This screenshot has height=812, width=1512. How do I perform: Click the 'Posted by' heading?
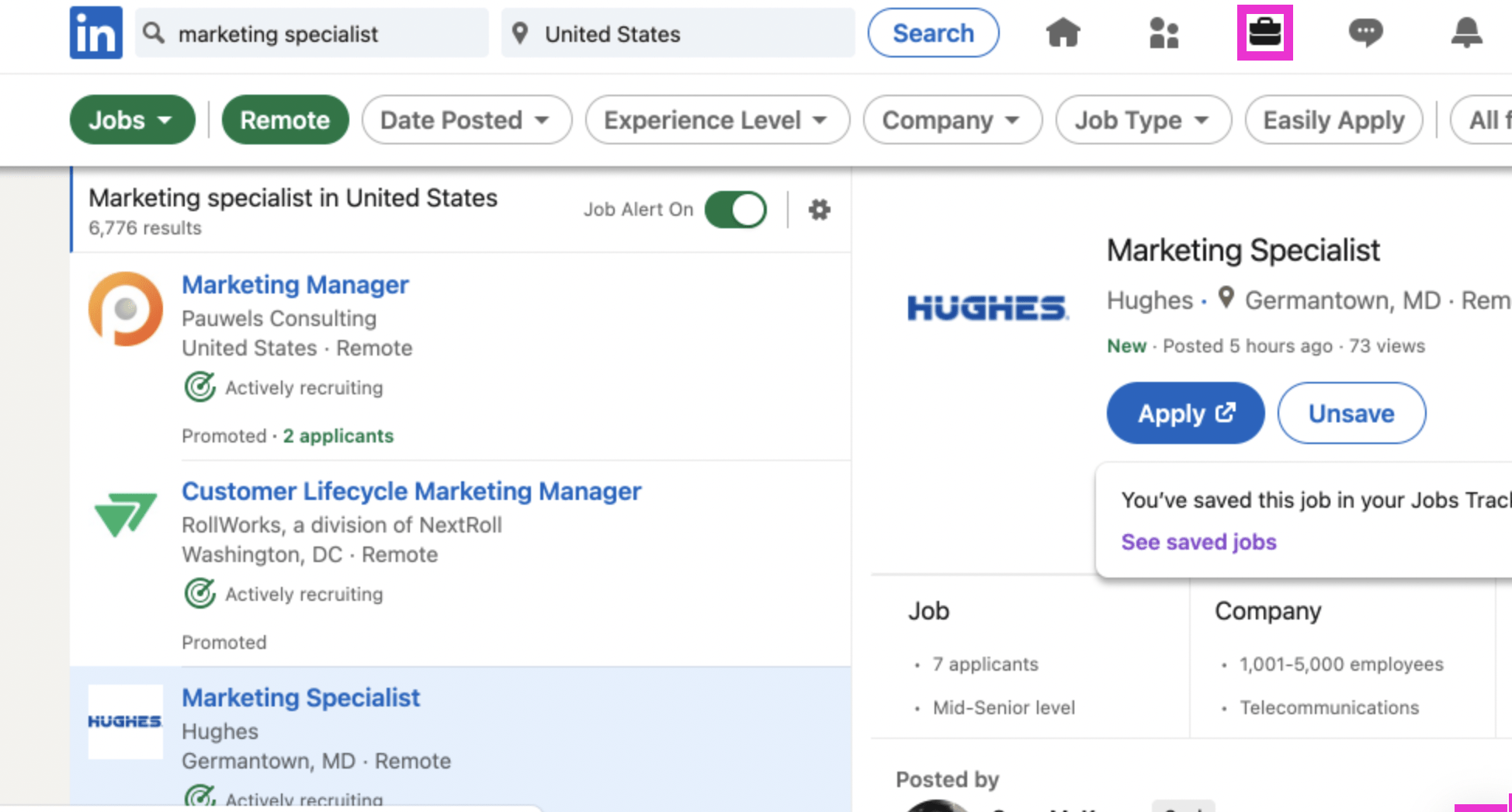947,779
